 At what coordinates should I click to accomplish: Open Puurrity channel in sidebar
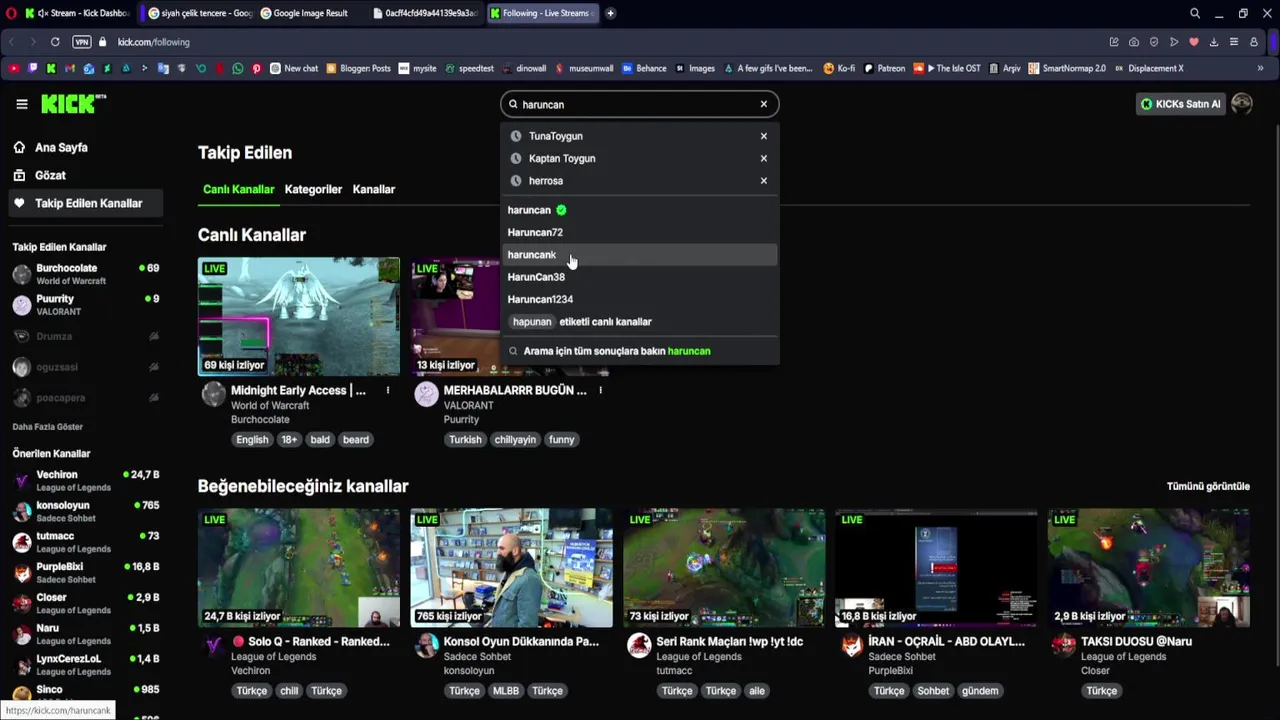tap(85, 305)
